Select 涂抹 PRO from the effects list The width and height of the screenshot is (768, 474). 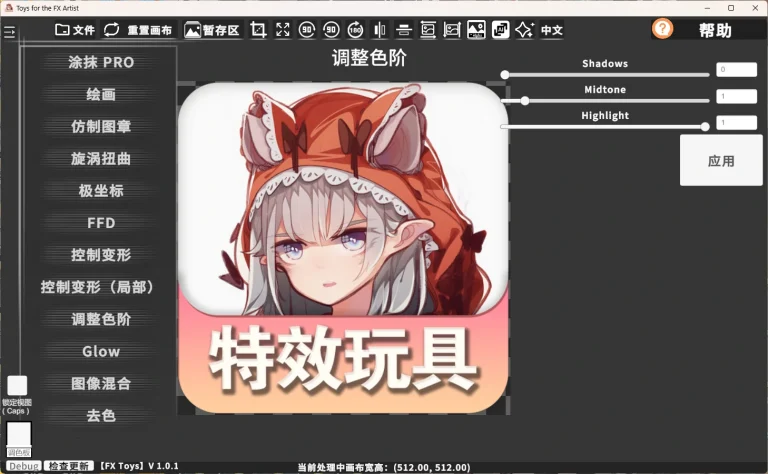101,62
